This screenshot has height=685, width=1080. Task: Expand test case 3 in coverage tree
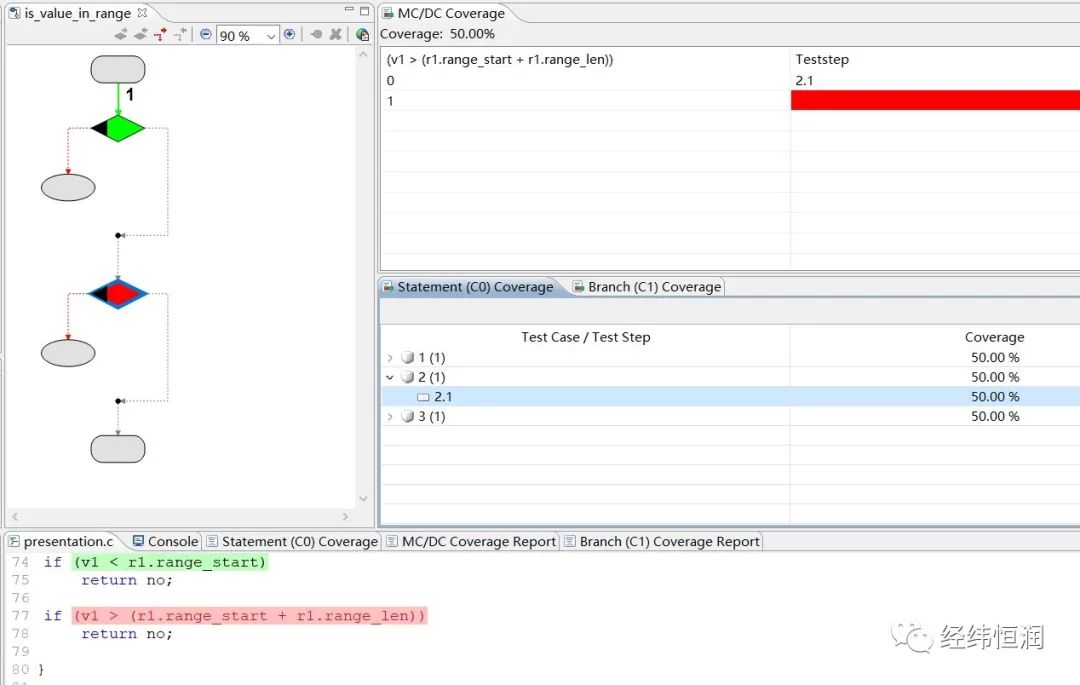390,416
